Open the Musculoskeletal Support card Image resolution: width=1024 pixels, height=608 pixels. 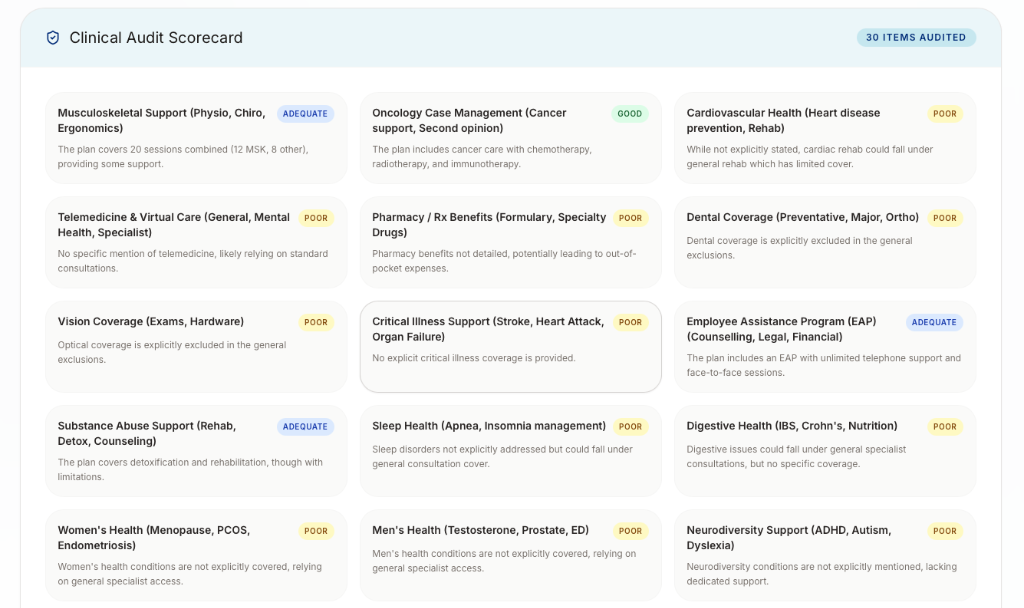click(196, 138)
